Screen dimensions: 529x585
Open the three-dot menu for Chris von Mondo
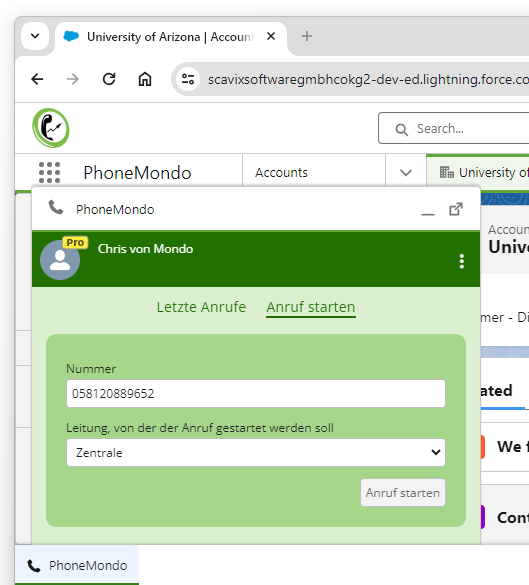pyautogui.click(x=462, y=261)
